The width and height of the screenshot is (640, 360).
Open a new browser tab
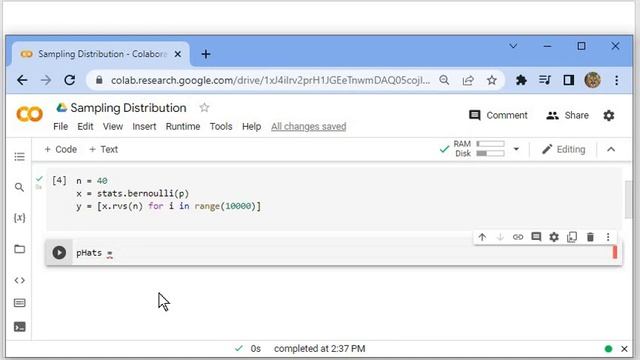(206, 54)
